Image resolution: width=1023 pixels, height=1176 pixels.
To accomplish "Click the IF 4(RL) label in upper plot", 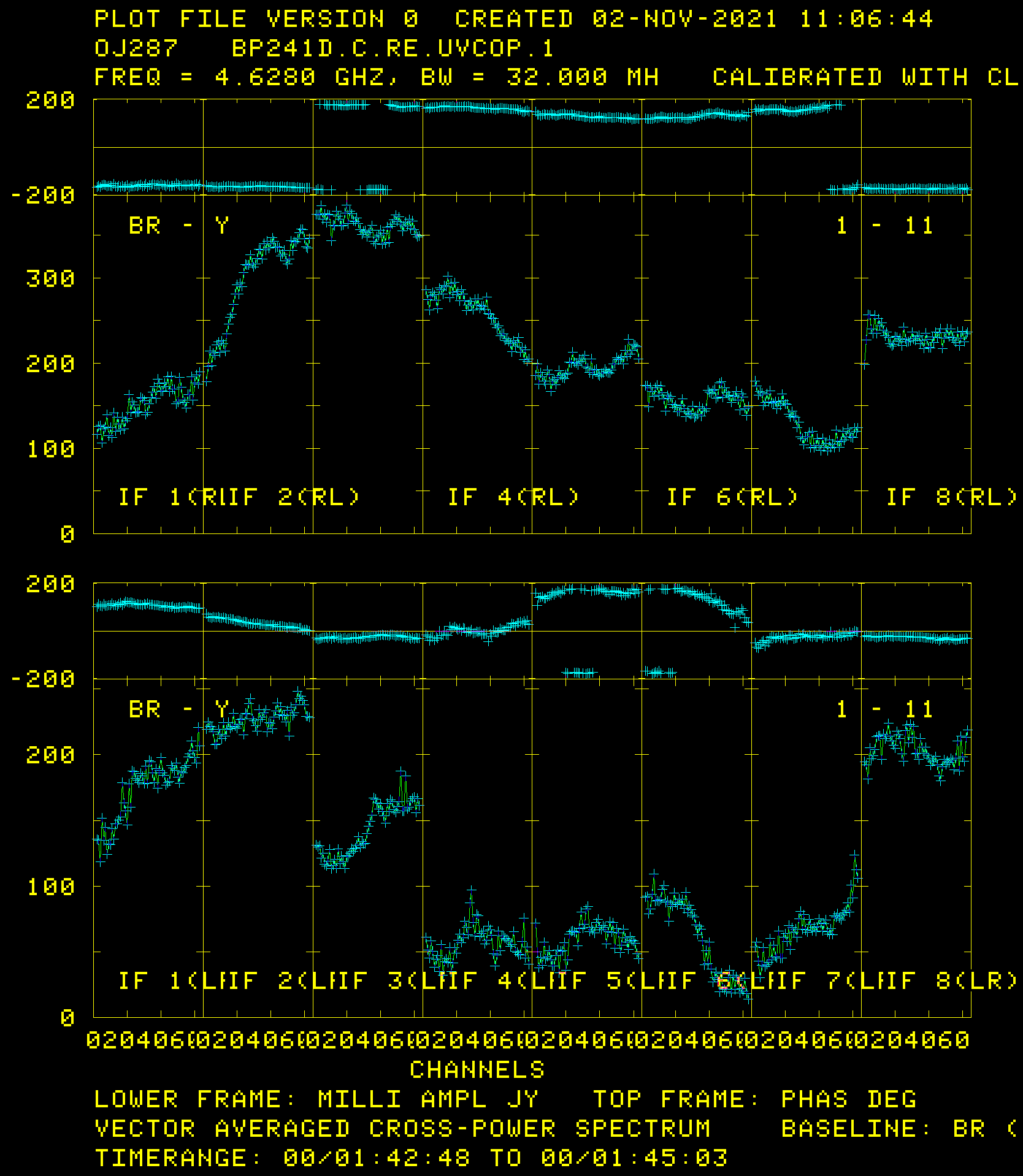I will pos(513,497).
